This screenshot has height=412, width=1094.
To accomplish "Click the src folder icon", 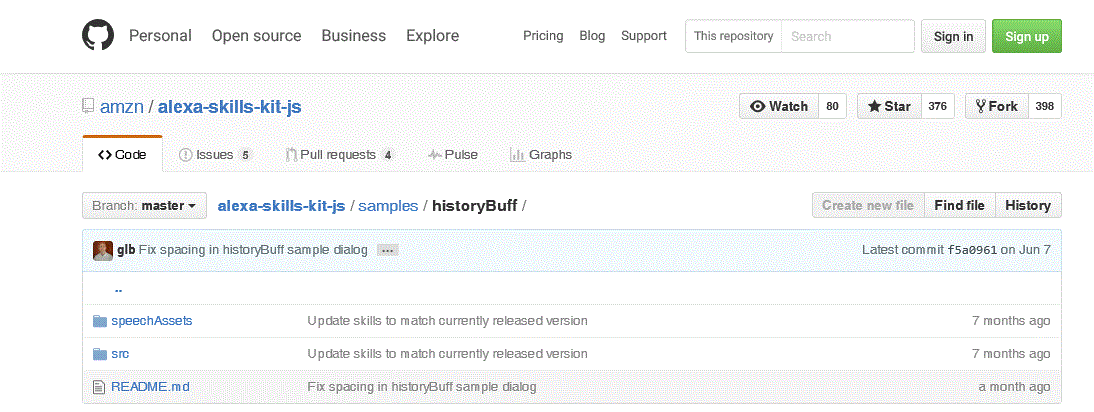I will [x=100, y=353].
